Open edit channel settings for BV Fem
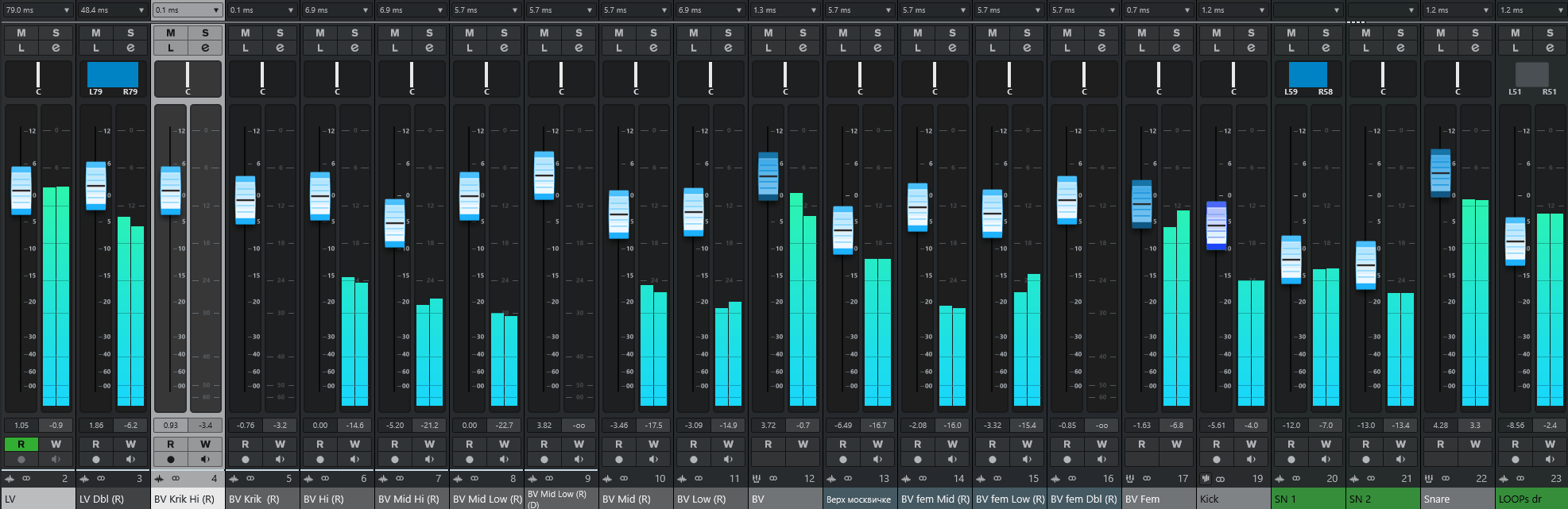 pos(1176,48)
